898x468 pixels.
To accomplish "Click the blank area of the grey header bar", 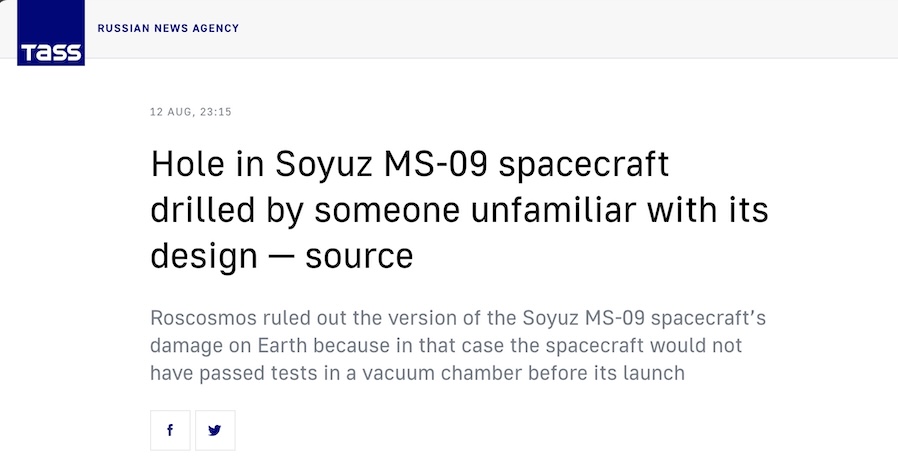I will tap(567, 29).
